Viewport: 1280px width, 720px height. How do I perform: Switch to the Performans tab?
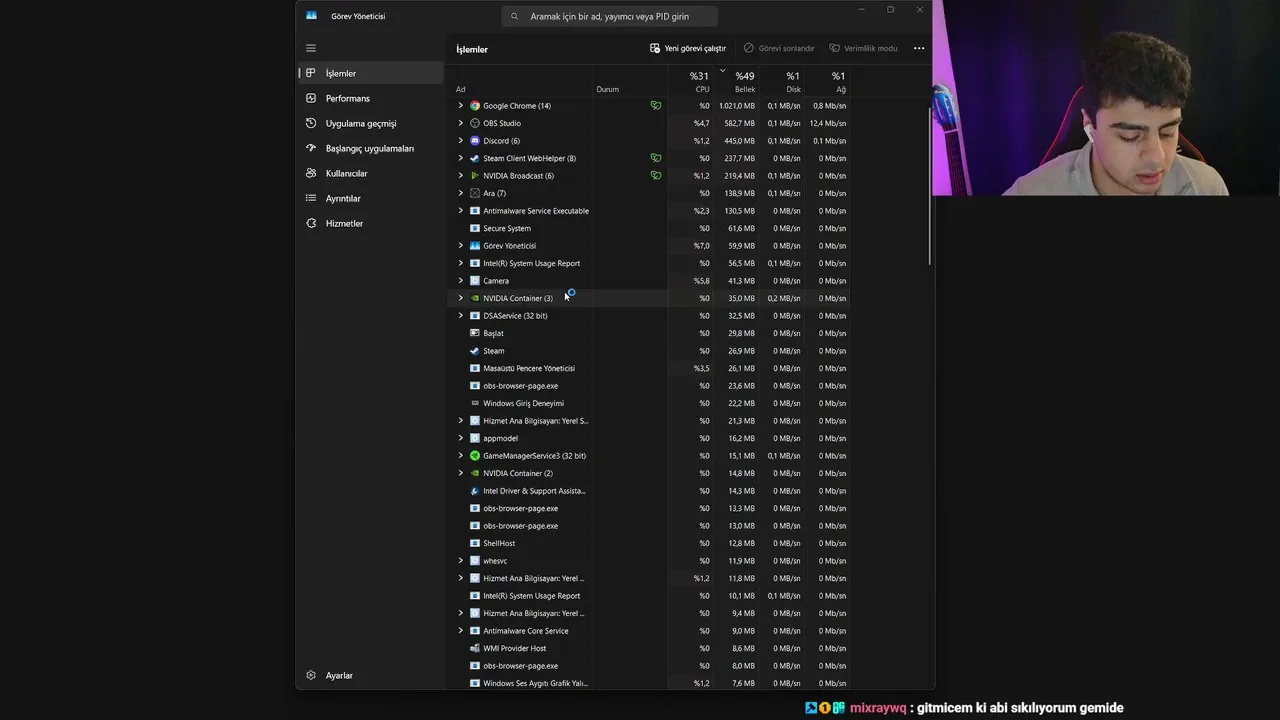click(371, 98)
